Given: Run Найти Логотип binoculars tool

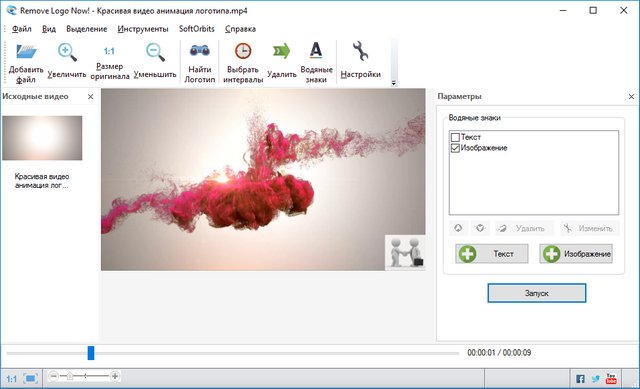Looking at the screenshot, I should 200,51.
